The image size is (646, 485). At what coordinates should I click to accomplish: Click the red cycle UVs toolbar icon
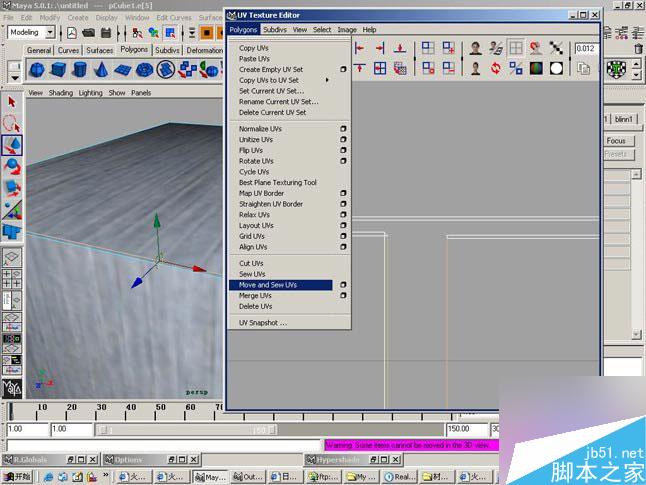tap(495, 68)
